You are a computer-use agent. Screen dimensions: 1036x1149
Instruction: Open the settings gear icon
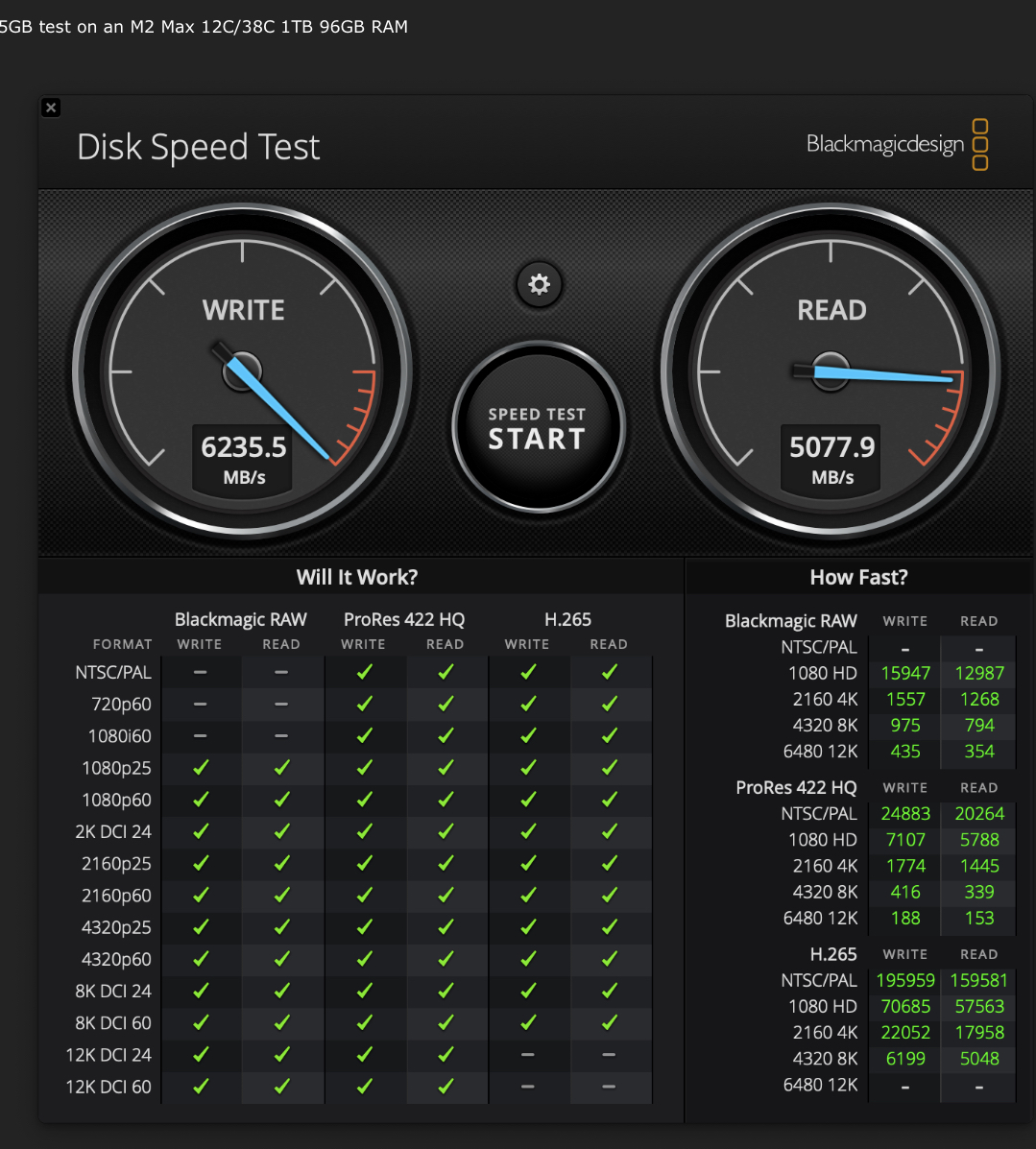point(539,284)
